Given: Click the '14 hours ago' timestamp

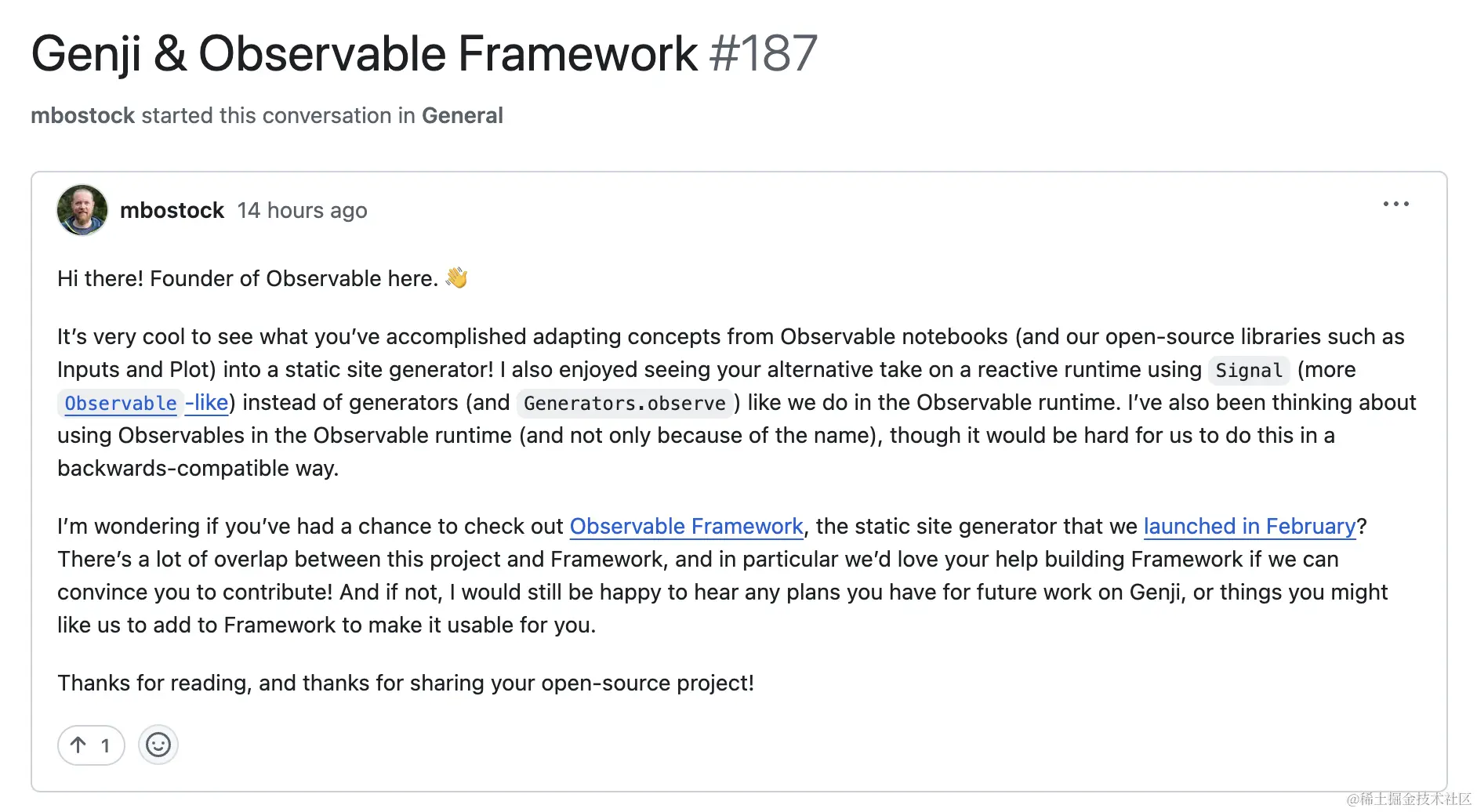Looking at the screenshot, I should 302,210.
